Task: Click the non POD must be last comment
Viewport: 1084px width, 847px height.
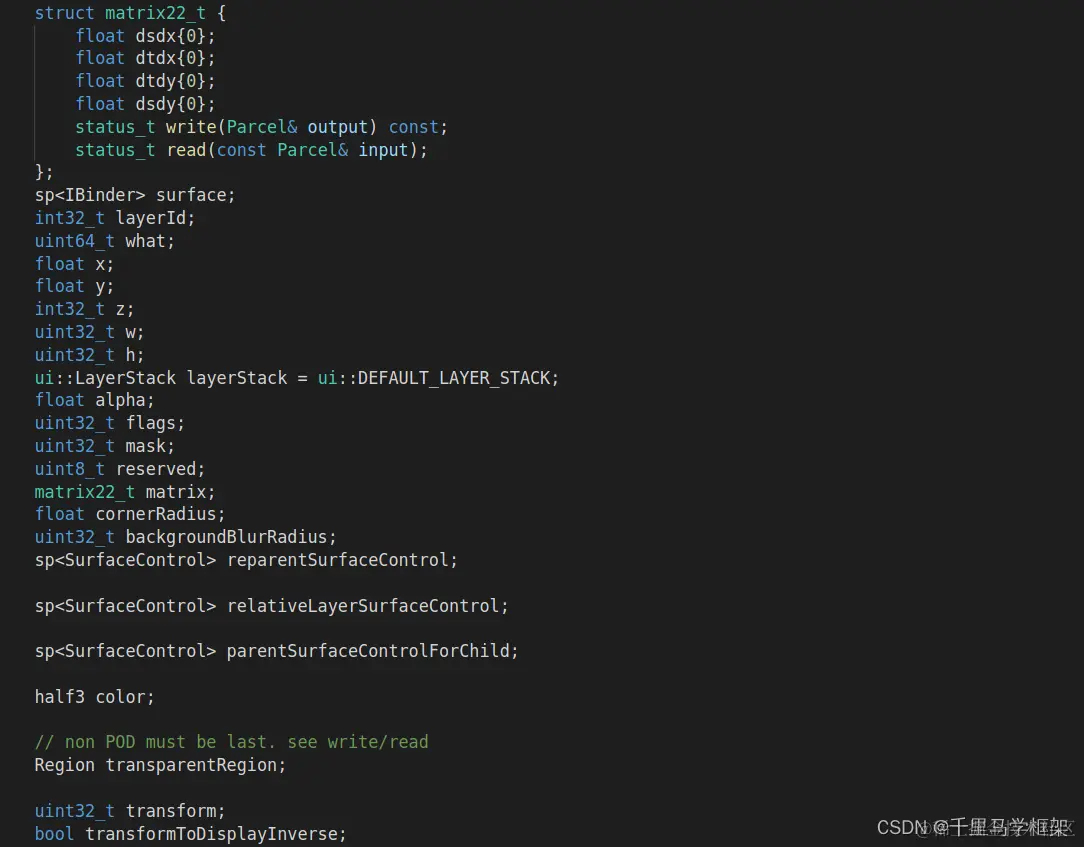Action: point(232,742)
